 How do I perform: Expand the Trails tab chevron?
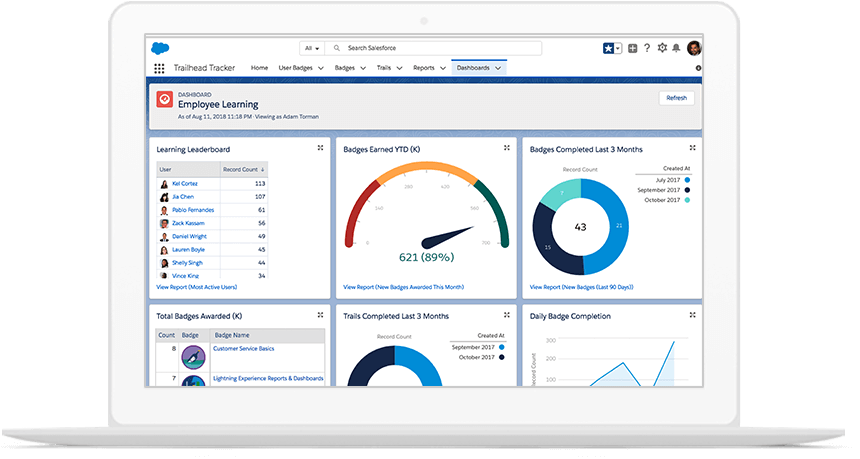(399, 69)
